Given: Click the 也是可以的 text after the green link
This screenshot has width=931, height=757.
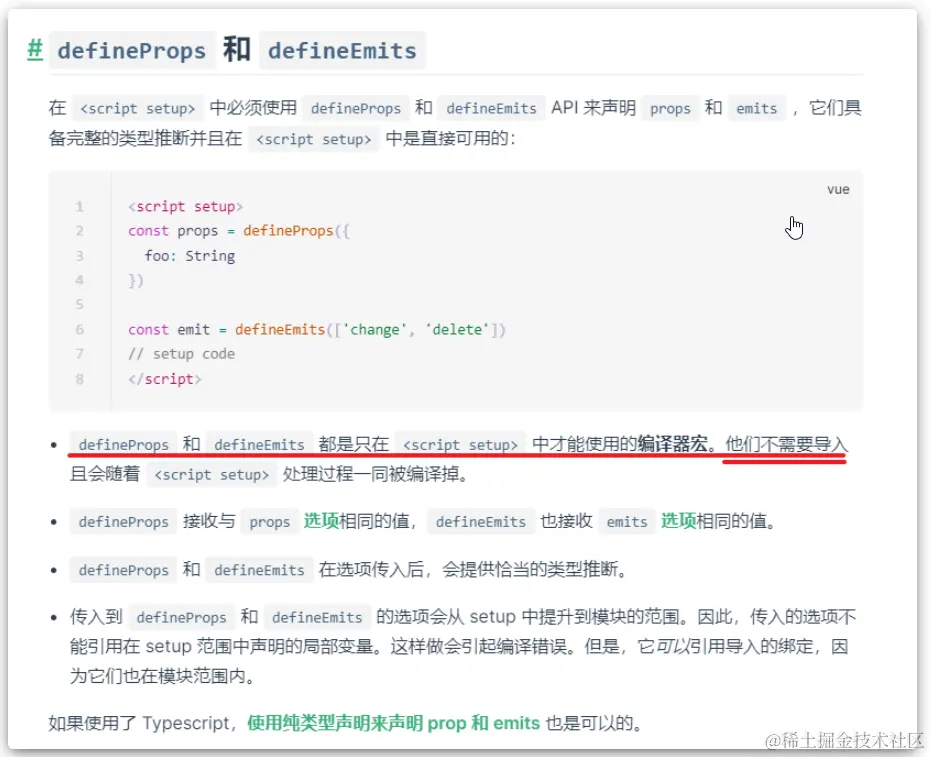Looking at the screenshot, I should point(593,723).
